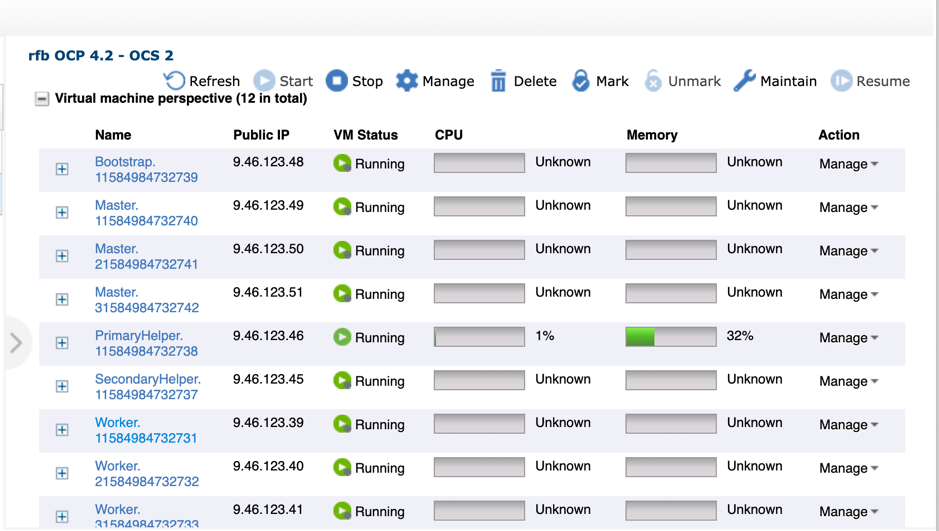Expand the Bootstrap VM row

62,169
